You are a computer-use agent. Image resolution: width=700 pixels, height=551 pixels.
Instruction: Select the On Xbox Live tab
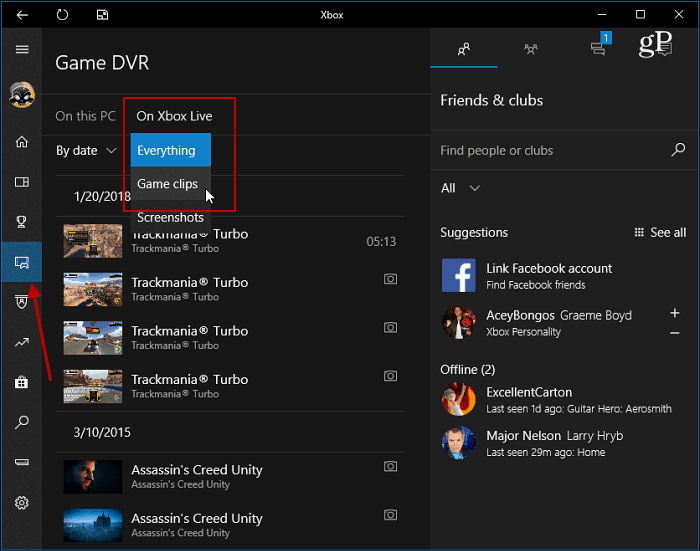[x=174, y=116]
